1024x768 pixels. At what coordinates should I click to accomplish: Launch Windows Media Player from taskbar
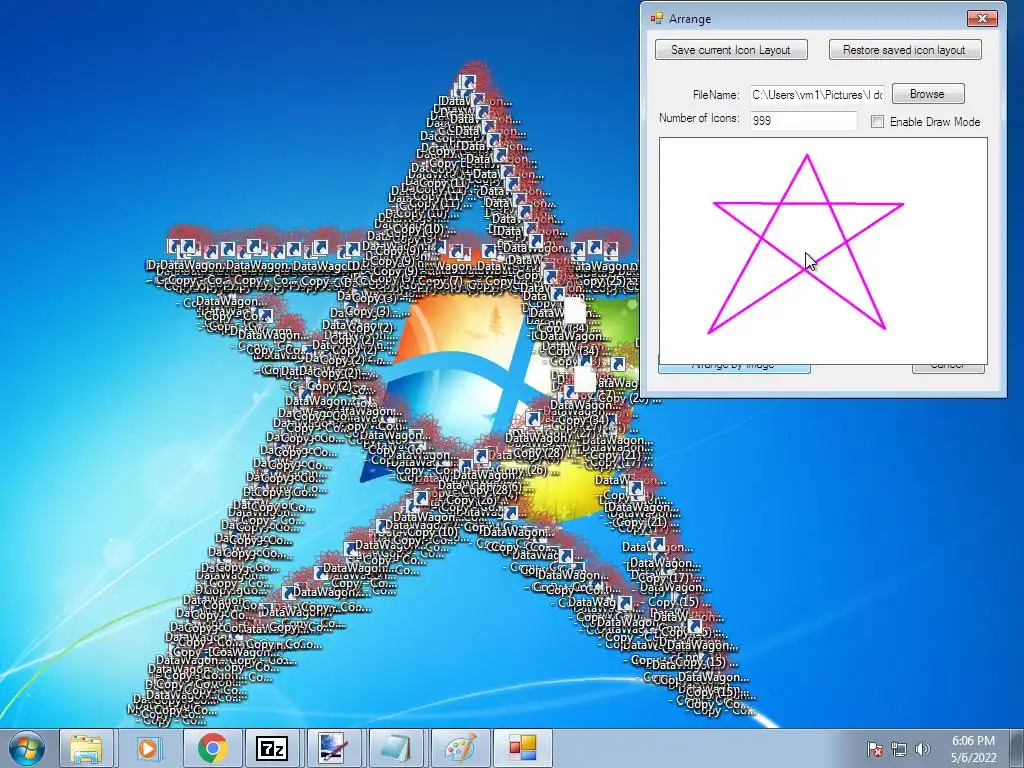point(148,748)
